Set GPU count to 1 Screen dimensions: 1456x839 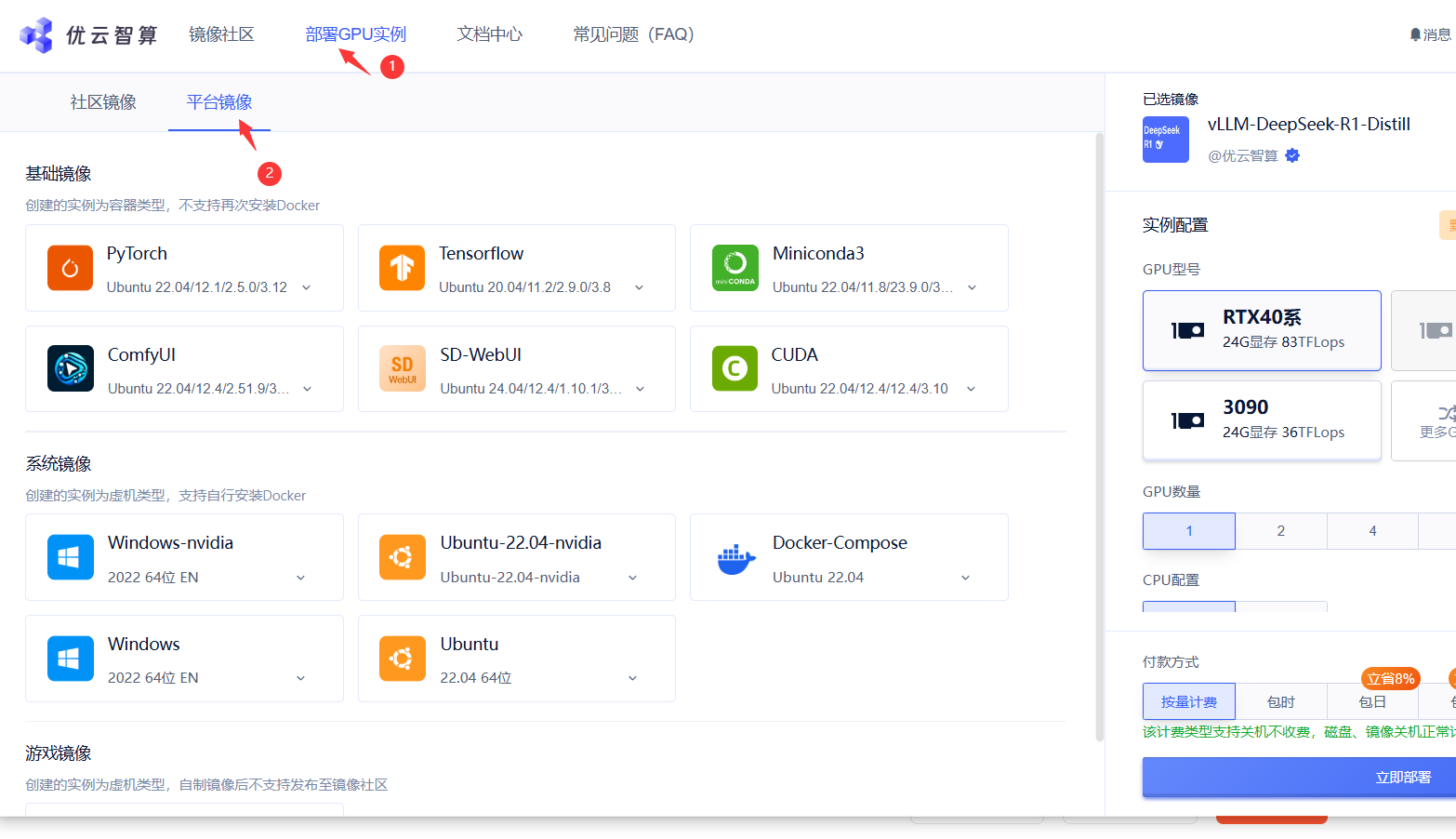pyautogui.click(x=1189, y=531)
